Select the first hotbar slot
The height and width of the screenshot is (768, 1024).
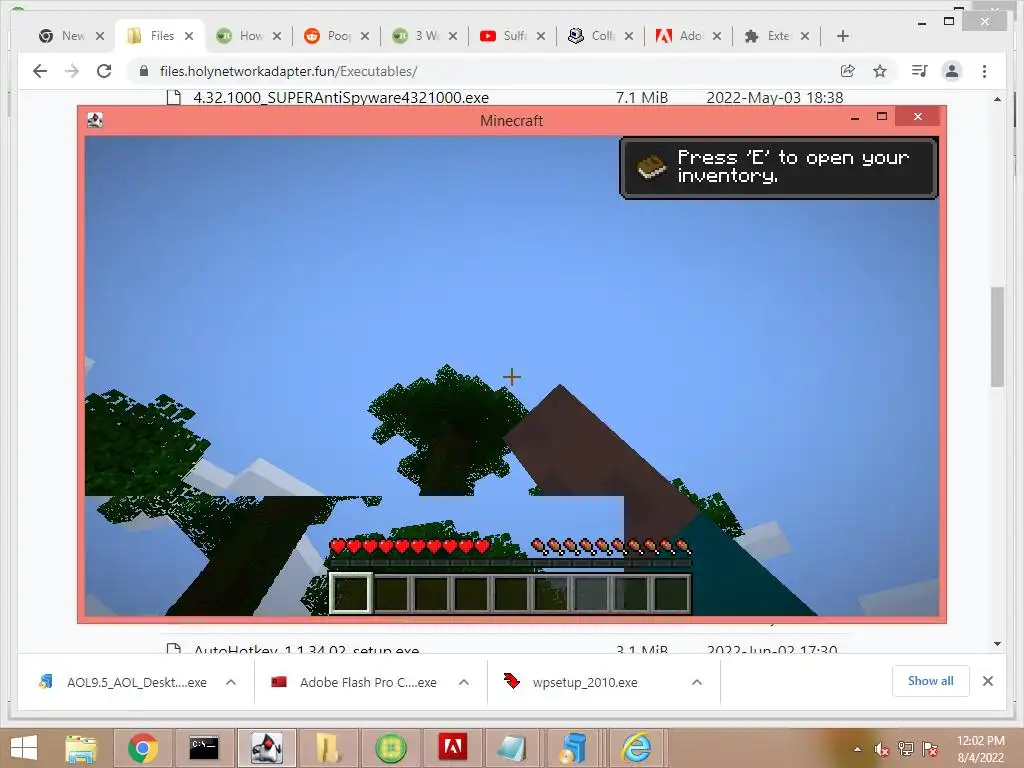coord(351,593)
